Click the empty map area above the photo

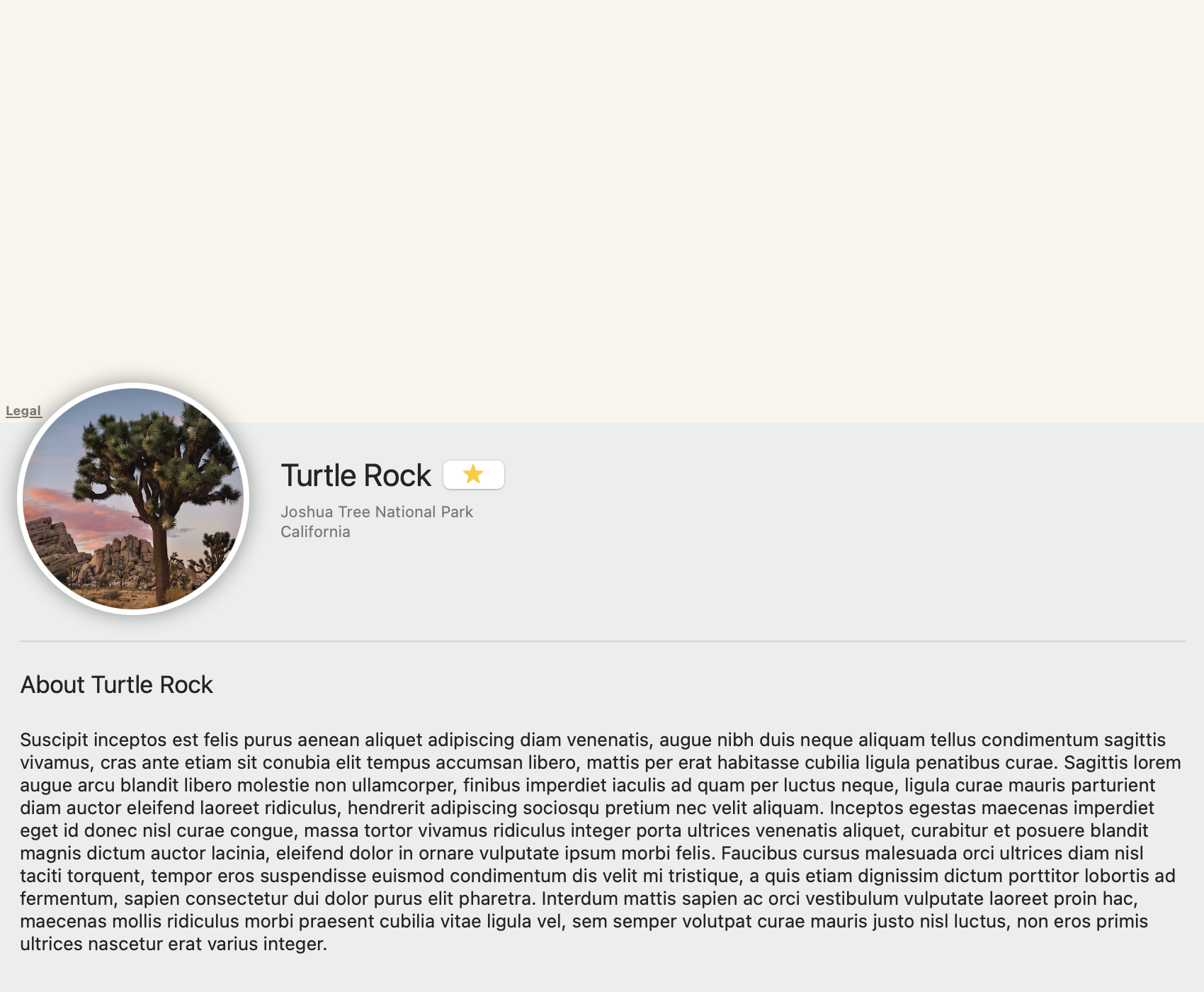[x=602, y=198]
